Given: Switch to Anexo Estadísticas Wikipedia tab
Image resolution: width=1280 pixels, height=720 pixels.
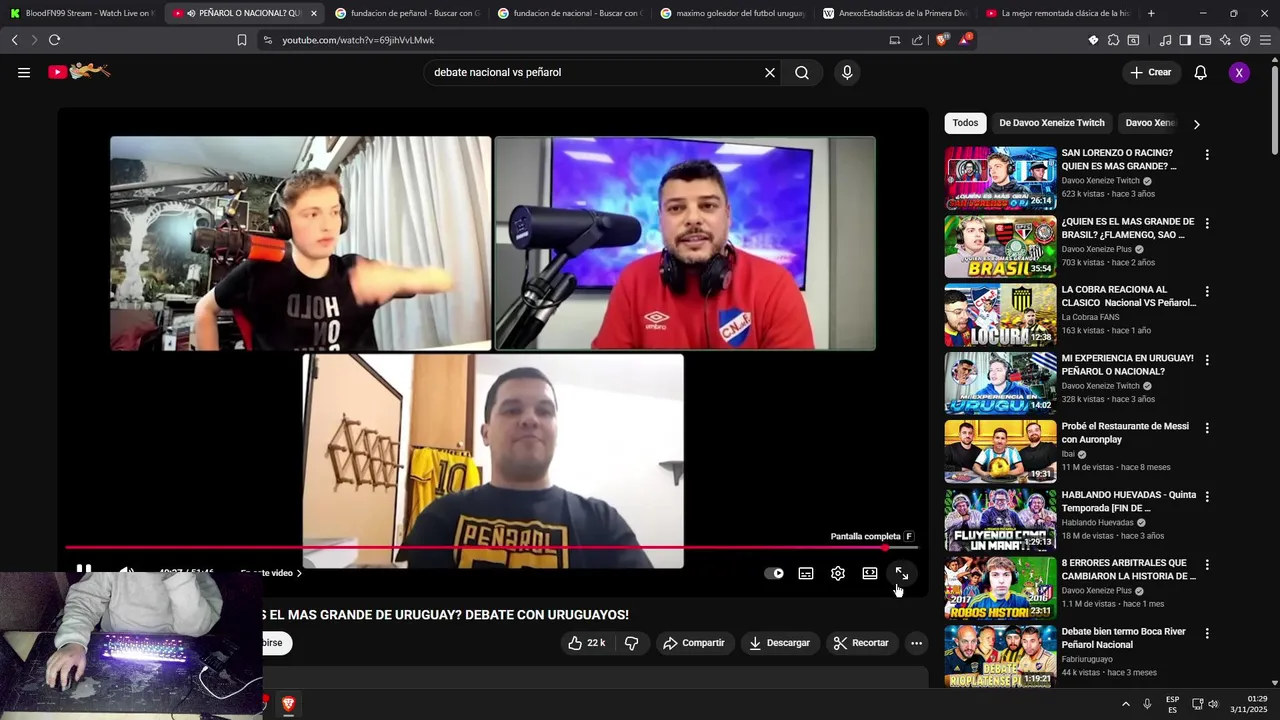Looking at the screenshot, I should [895, 13].
